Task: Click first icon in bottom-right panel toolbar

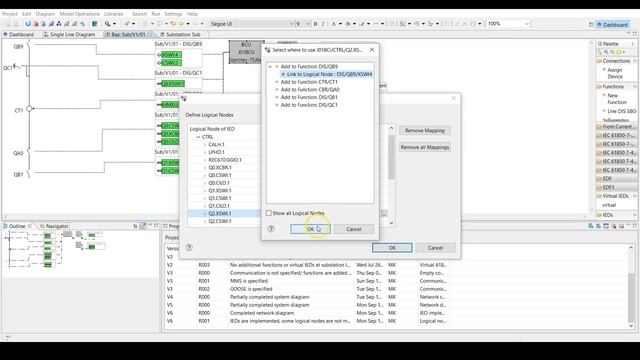Action: tap(591, 226)
